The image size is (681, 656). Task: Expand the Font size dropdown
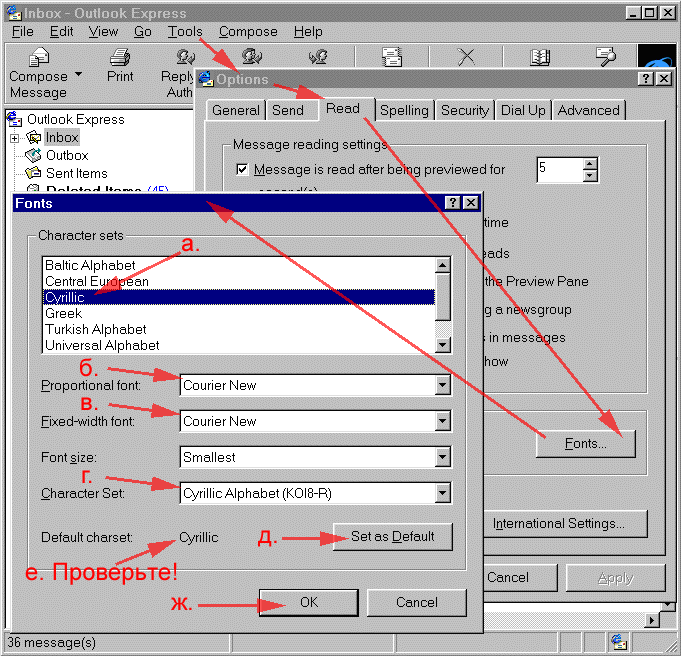(x=442, y=457)
